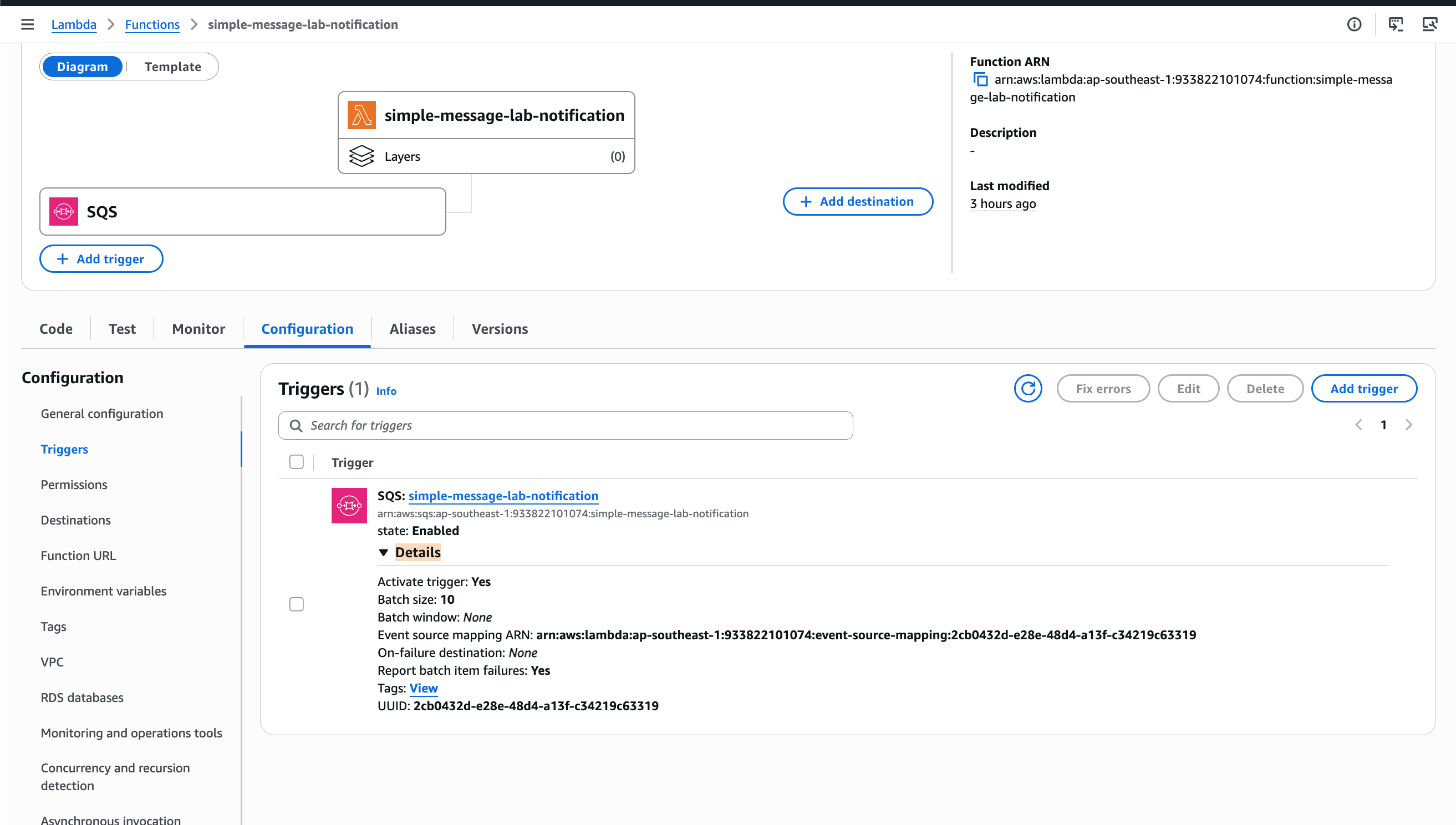1456x825 pixels.
Task: Switch to Template view
Action: (173, 67)
